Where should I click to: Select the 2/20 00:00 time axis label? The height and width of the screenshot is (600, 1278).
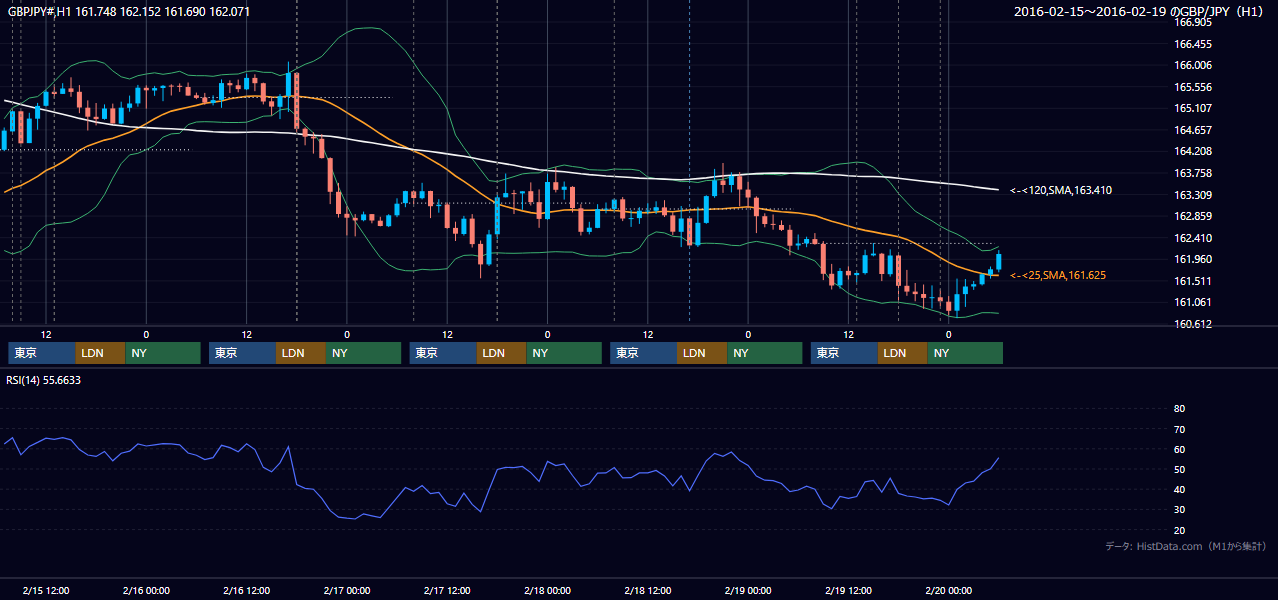(x=948, y=590)
